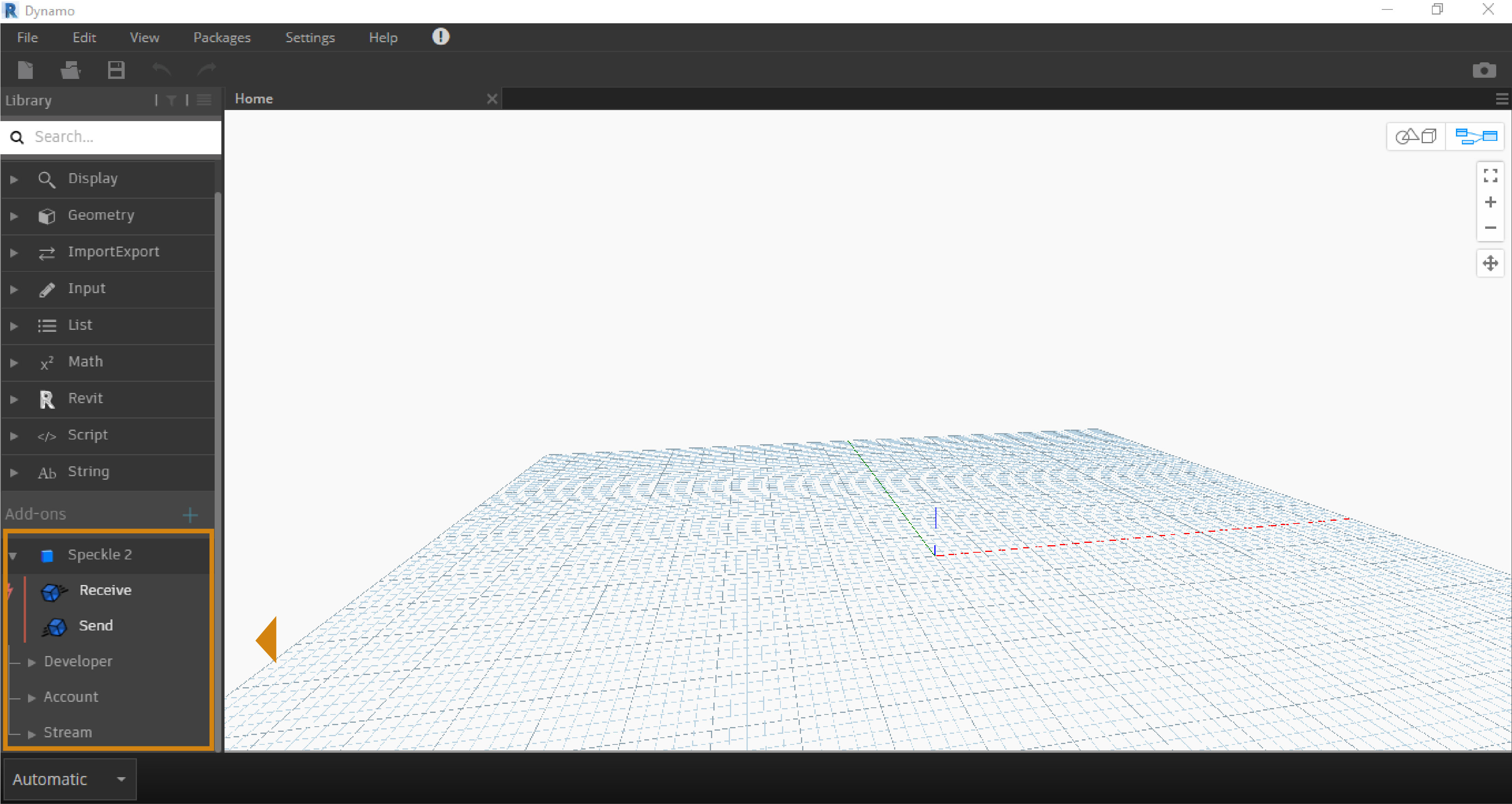The image size is (1512, 804).
Task: Click the new file icon
Action: (24, 70)
